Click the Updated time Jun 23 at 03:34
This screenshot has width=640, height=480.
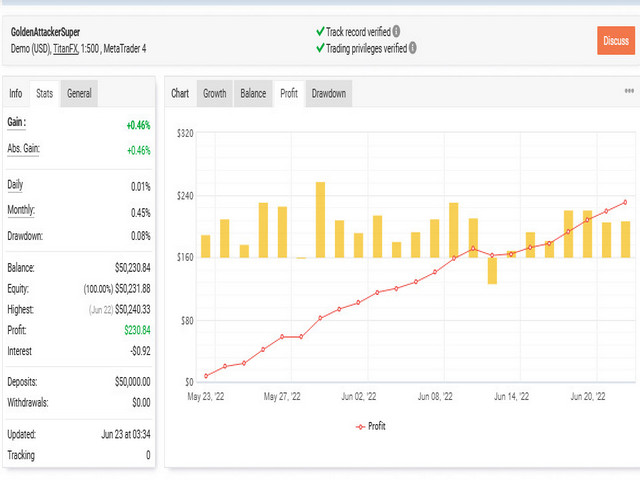pos(126,434)
